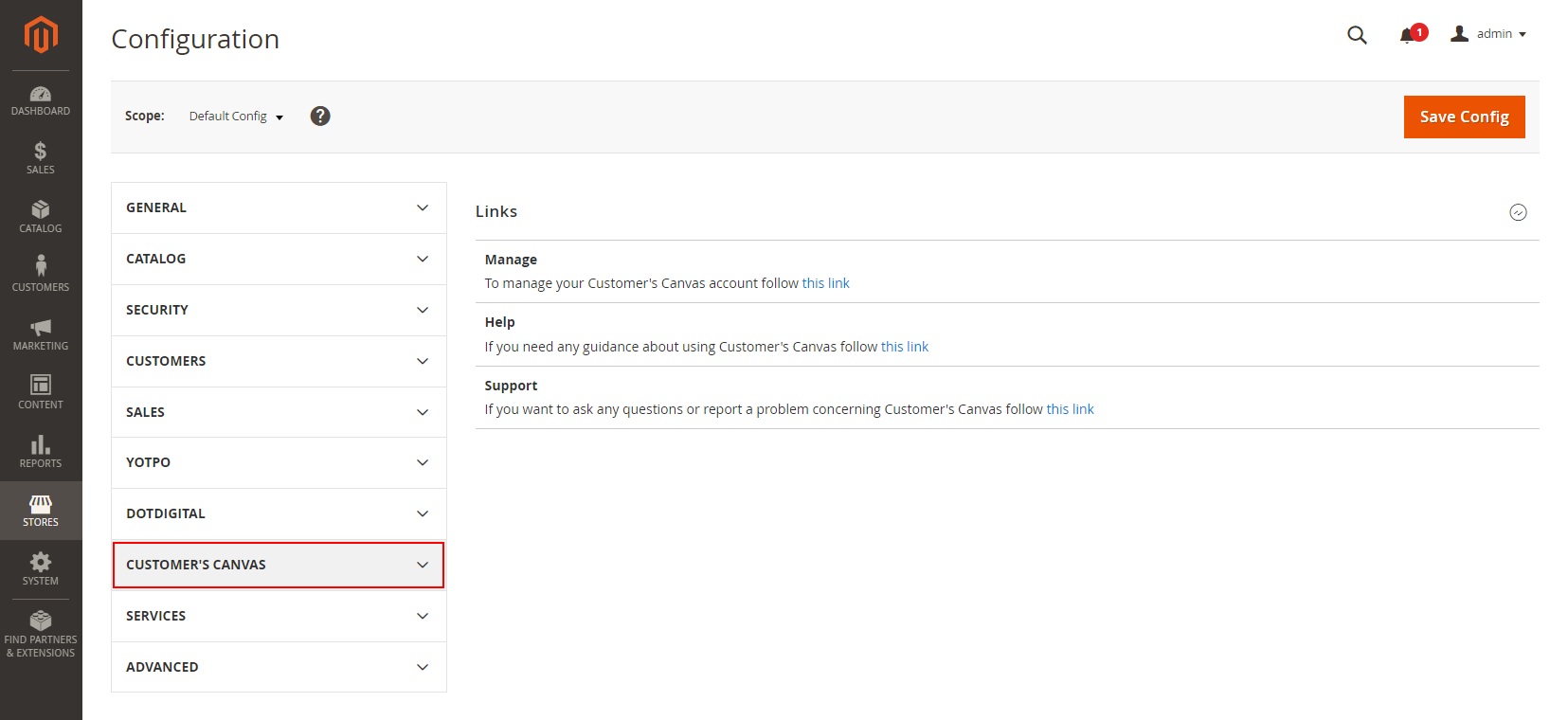
Task: Open the Dashboard sidebar icon
Action: tap(41, 100)
